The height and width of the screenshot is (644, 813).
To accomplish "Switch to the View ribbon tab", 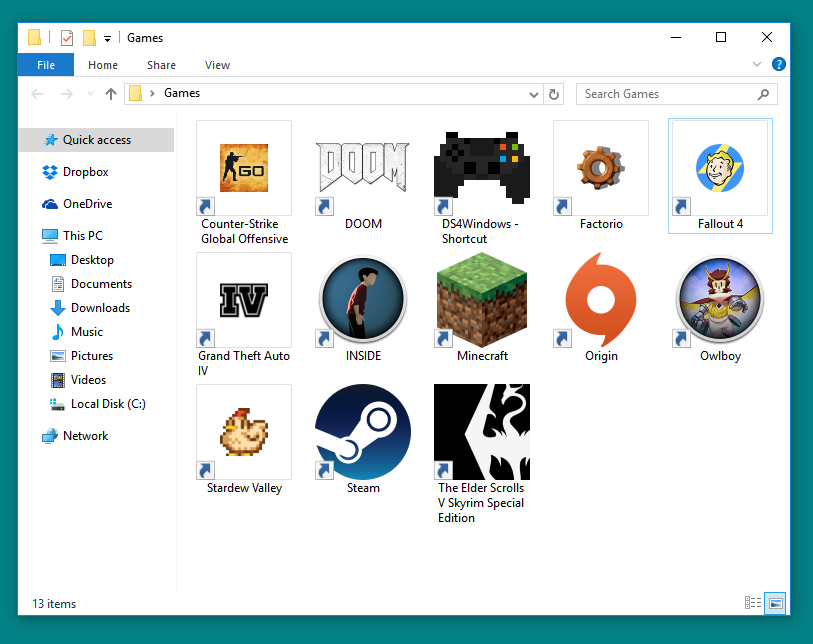I will [217, 64].
